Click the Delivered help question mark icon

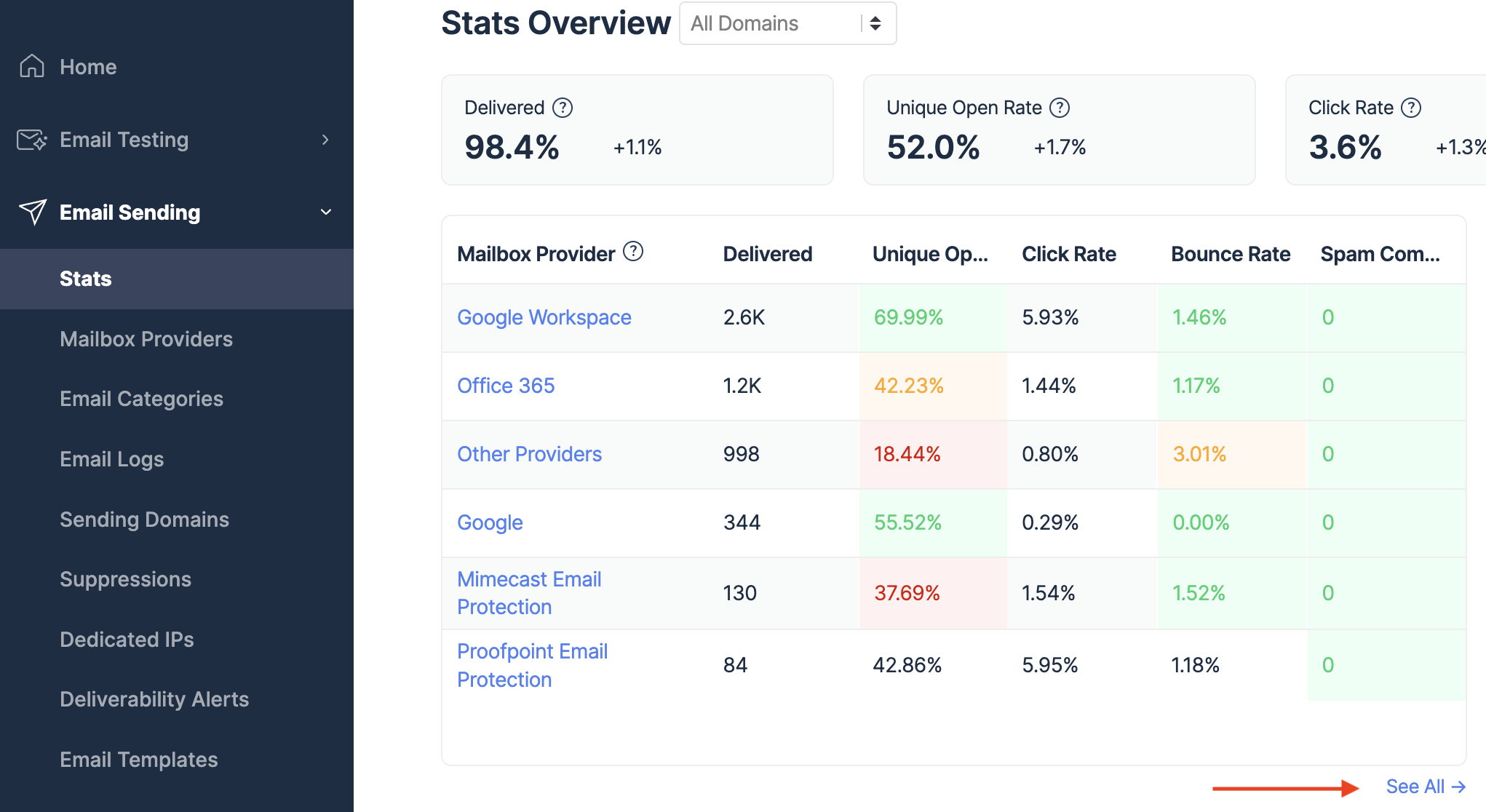point(563,108)
